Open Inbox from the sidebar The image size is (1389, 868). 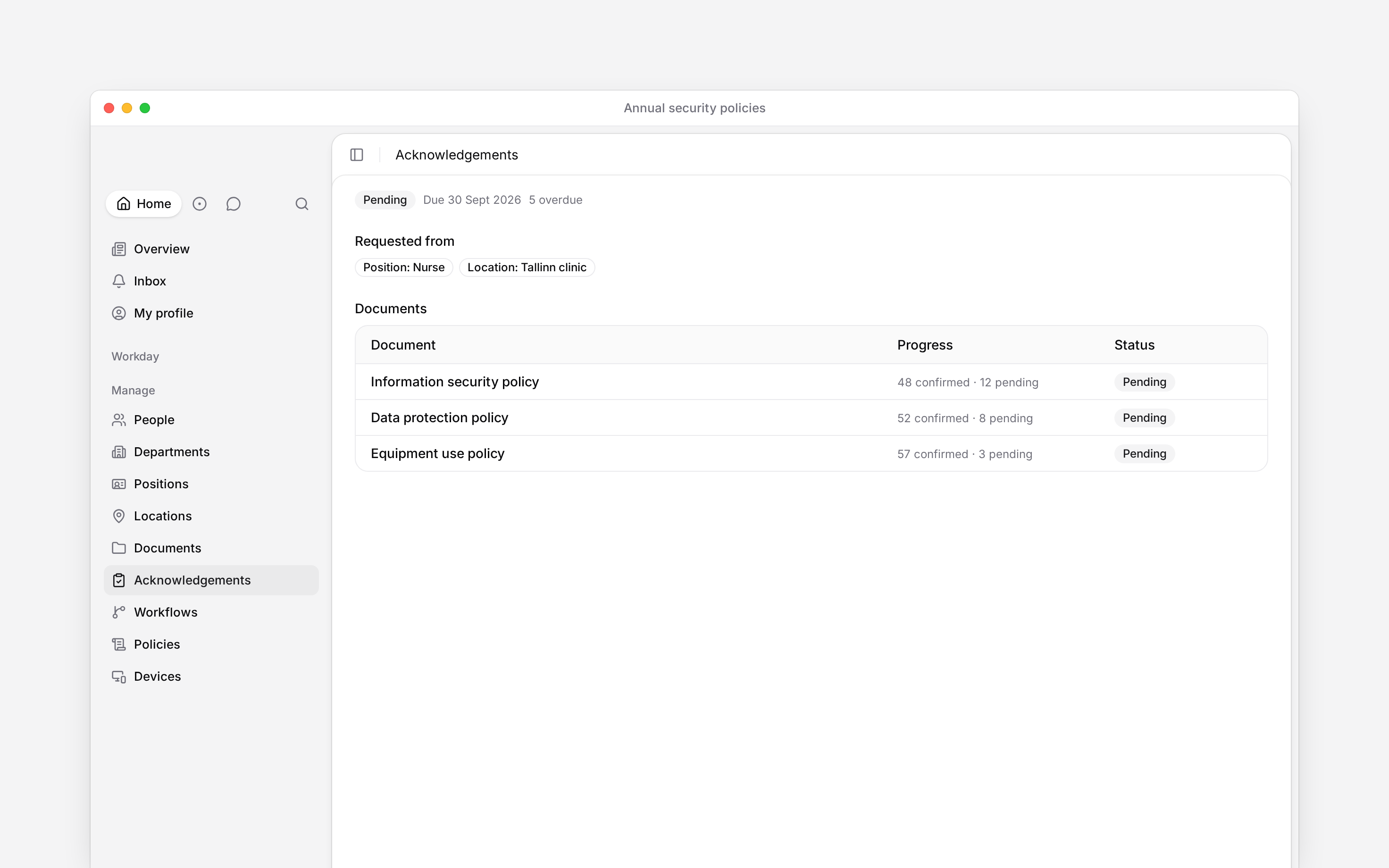(211, 281)
